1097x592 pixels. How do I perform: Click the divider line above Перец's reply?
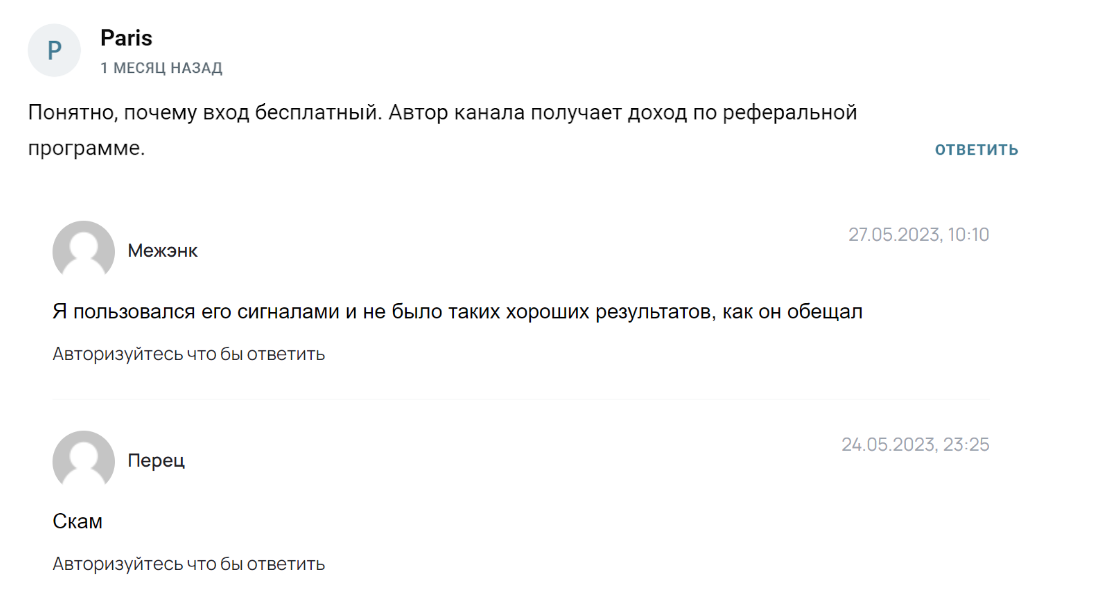[521, 399]
